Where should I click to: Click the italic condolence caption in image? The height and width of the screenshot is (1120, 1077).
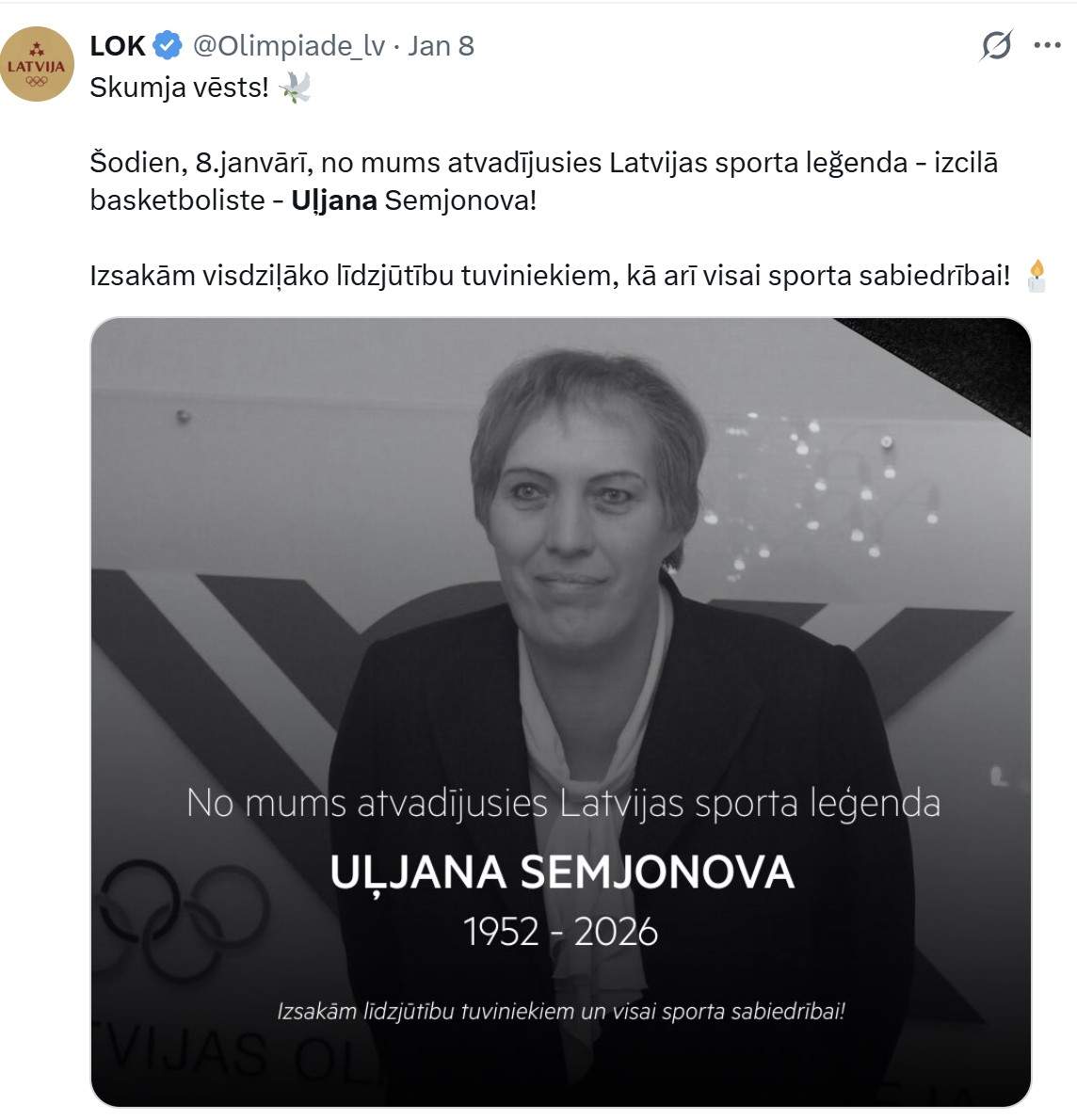(x=561, y=1012)
